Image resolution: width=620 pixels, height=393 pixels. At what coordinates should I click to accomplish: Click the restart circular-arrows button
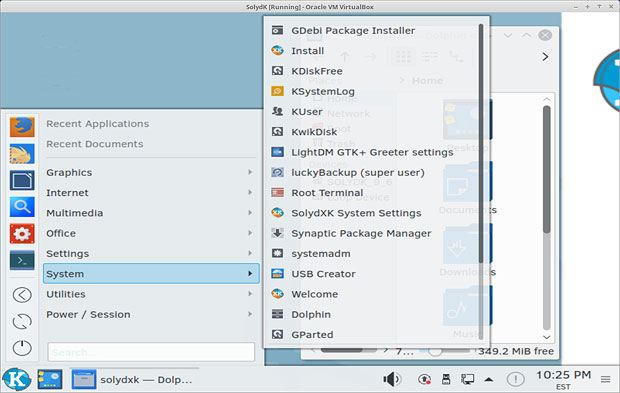point(22,321)
